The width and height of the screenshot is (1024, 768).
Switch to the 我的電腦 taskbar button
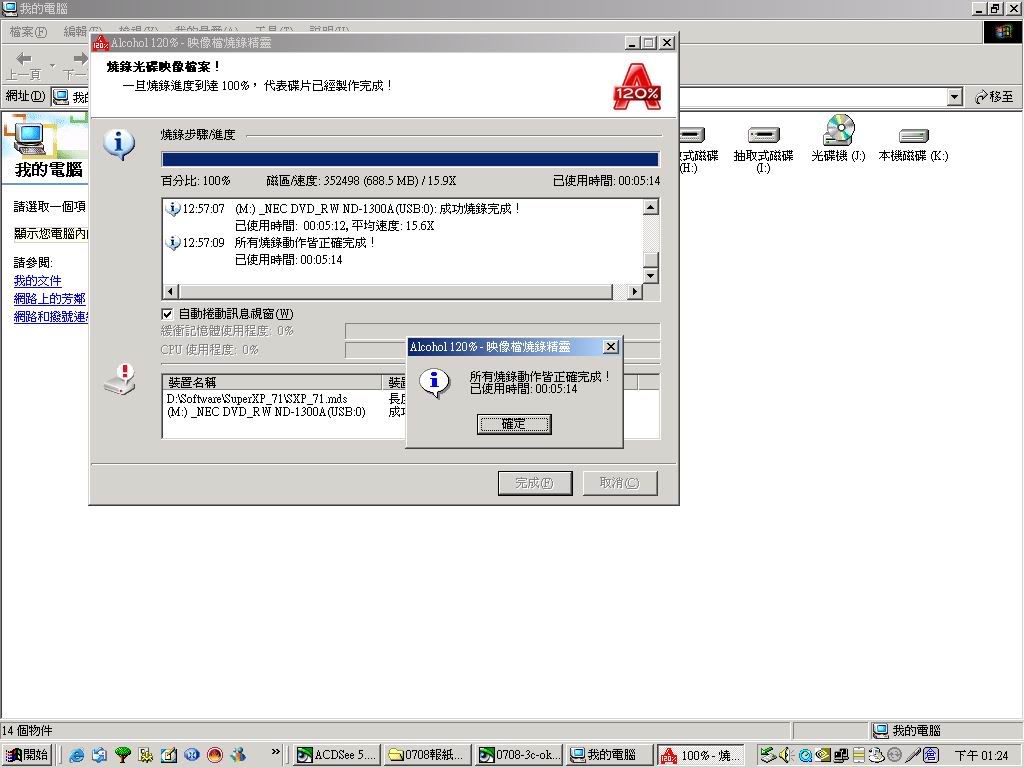[x=610, y=755]
